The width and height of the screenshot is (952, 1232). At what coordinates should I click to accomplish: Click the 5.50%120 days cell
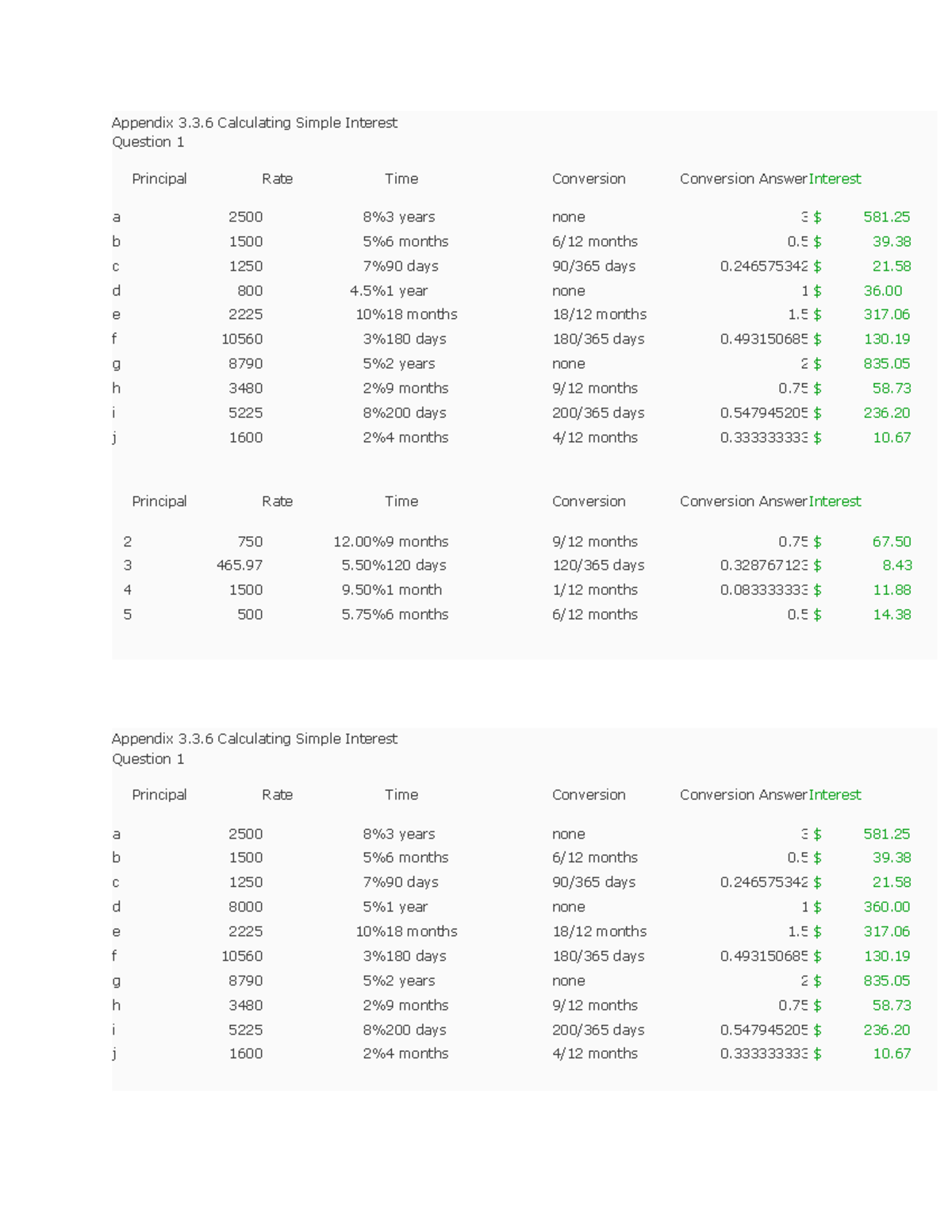coord(393,566)
